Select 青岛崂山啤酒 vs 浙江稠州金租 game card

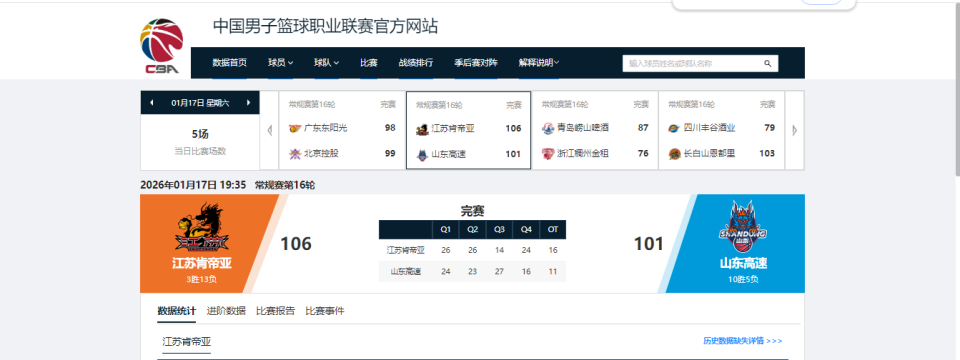point(595,130)
